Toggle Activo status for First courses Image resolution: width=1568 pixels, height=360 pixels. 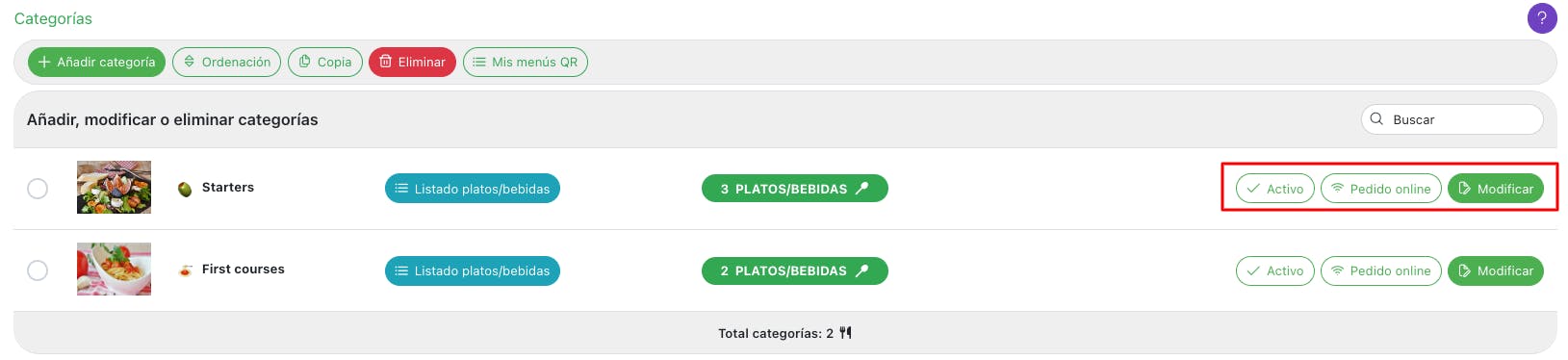[1275, 270]
